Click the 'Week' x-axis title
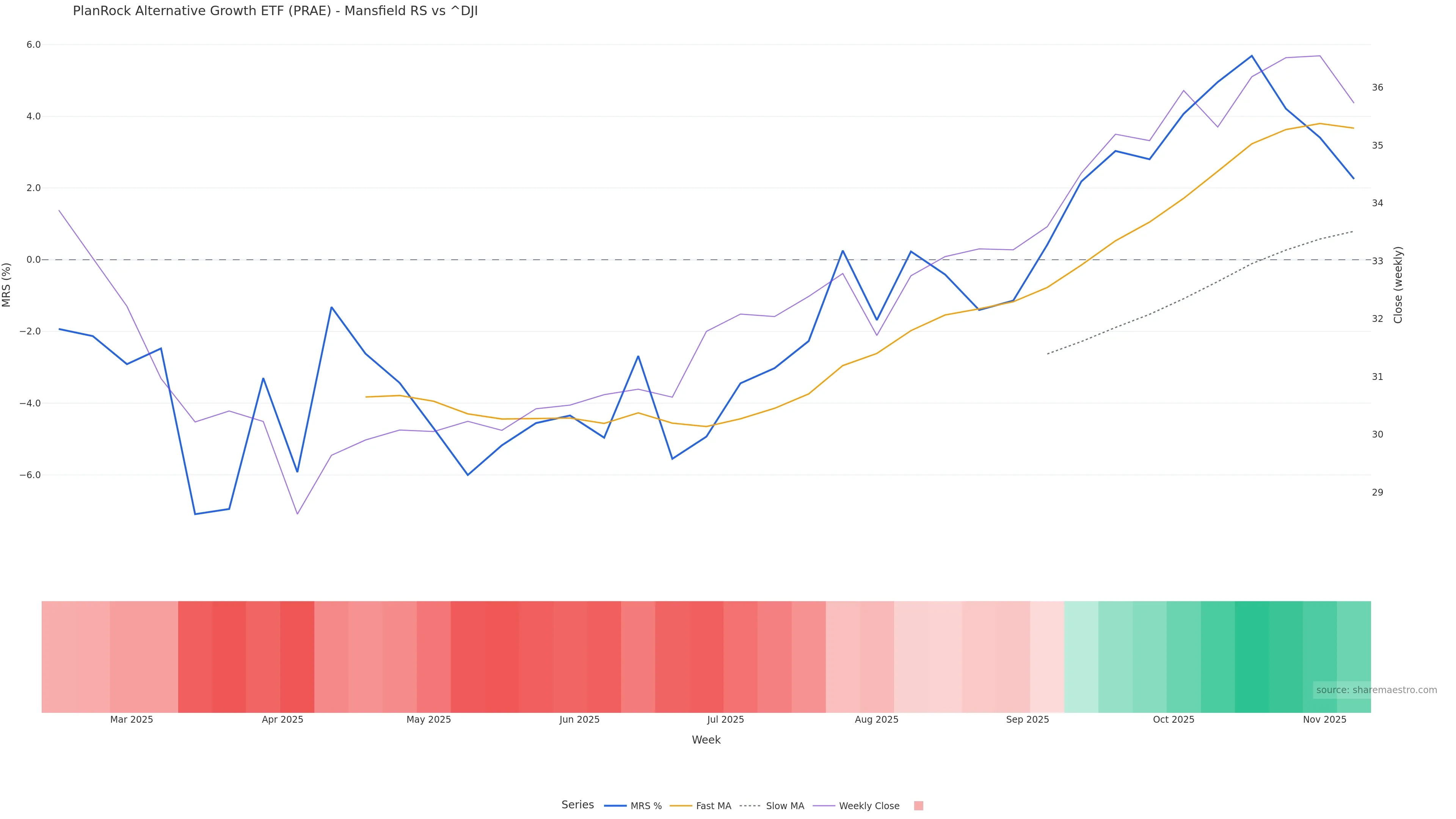Viewport: 1456px width, 819px height. click(706, 739)
